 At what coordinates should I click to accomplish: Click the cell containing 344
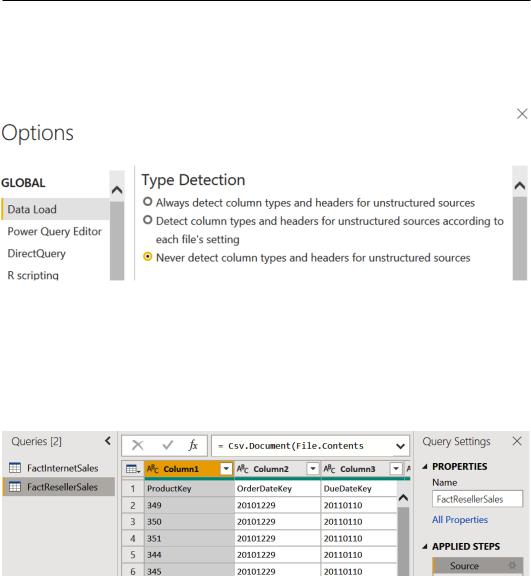189,555
